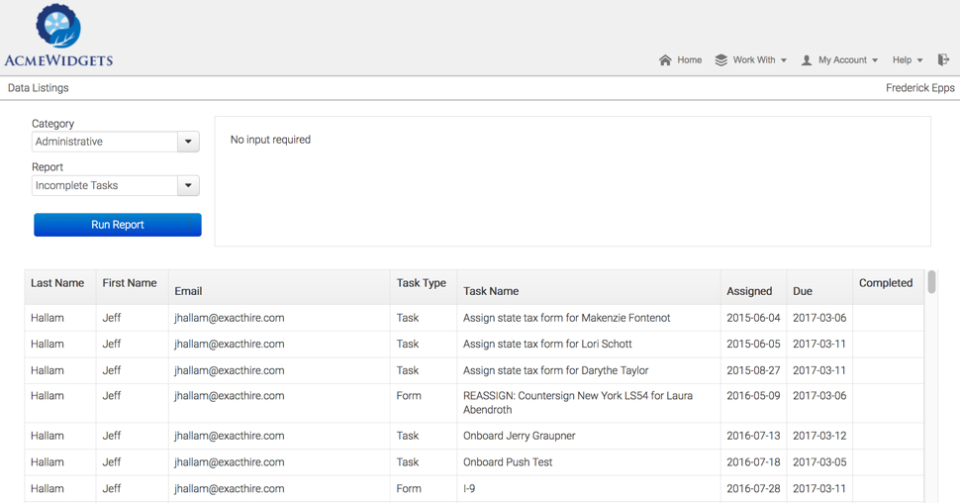The height and width of the screenshot is (503, 960).
Task: Go to the Home page link
Action: coord(689,60)
